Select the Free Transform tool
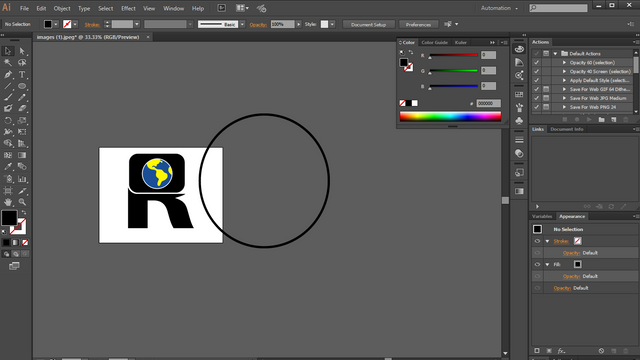This screenshot has height=360, width=640. pyautogui.click(x=22, y=132)
